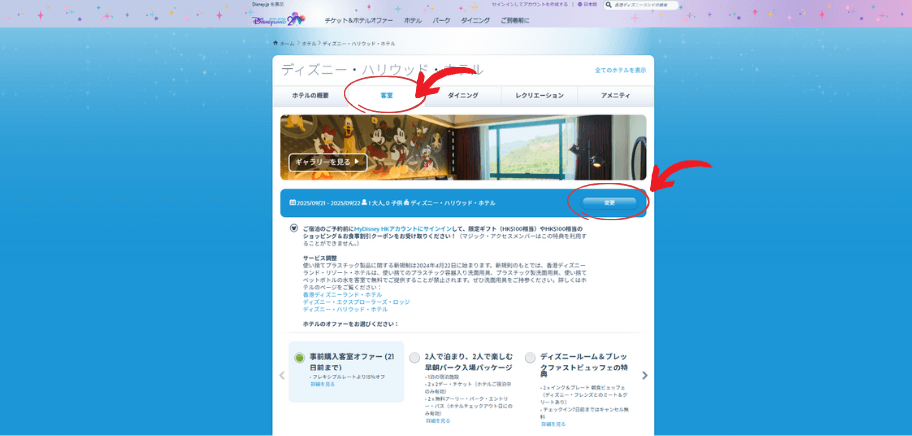Viewport: 912px width, 436px height.
Task: Click 香港ディズニーランド・ホテル link
Action: coord(343,295)
